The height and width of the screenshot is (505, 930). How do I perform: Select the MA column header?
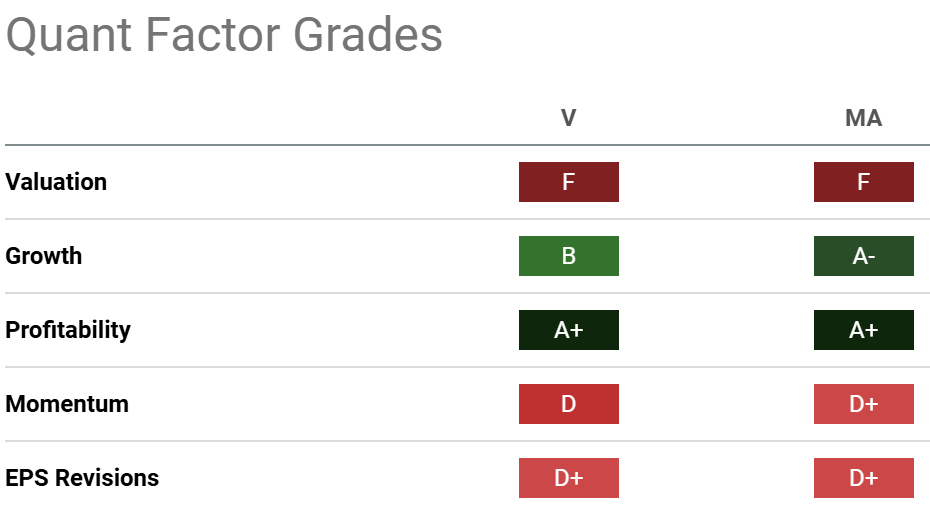[863, 118]
